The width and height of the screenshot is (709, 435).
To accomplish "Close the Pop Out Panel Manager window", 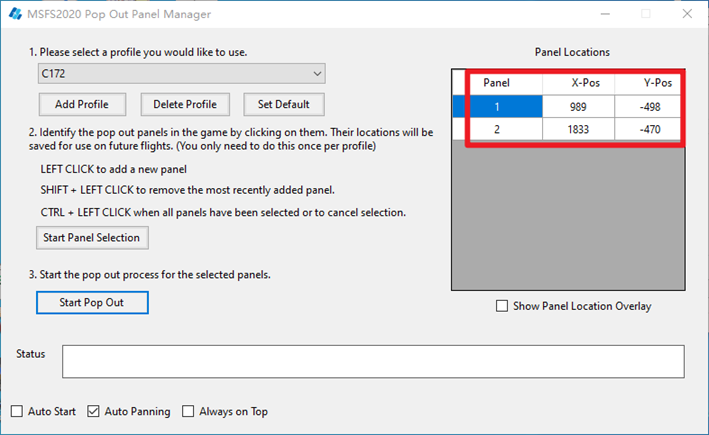I will [x=687, y=14].
